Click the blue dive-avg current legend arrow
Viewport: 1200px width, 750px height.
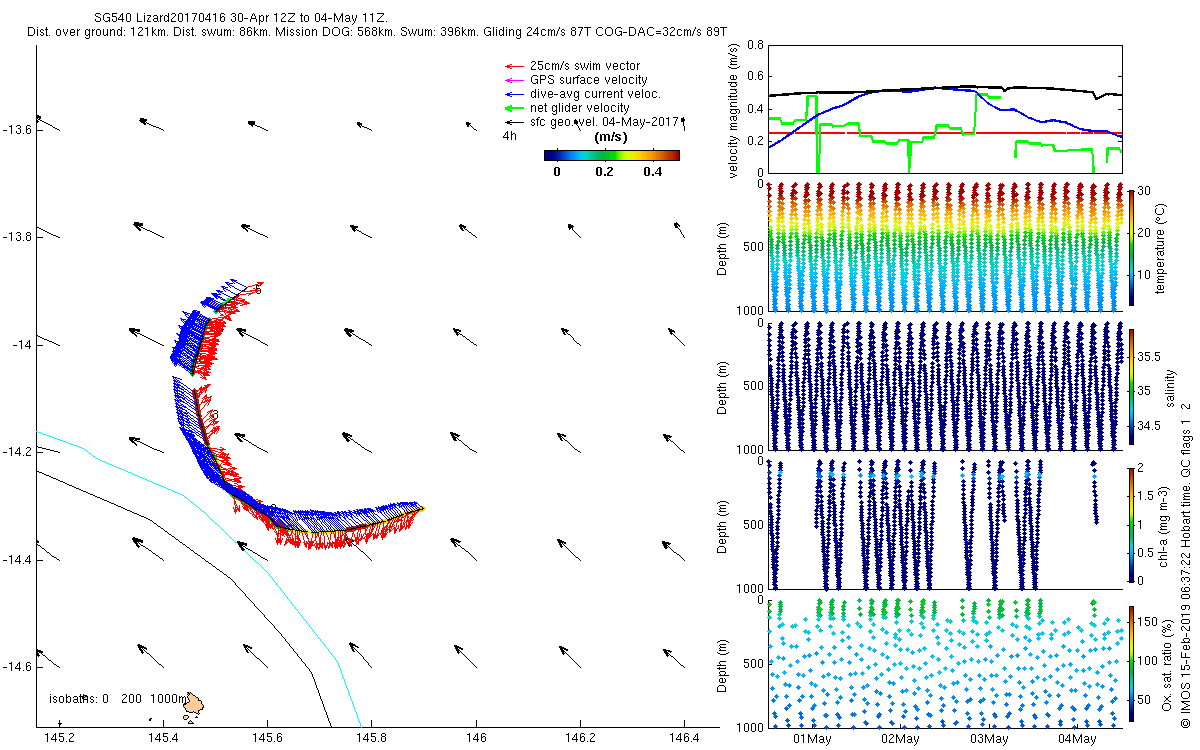(514, 94)
